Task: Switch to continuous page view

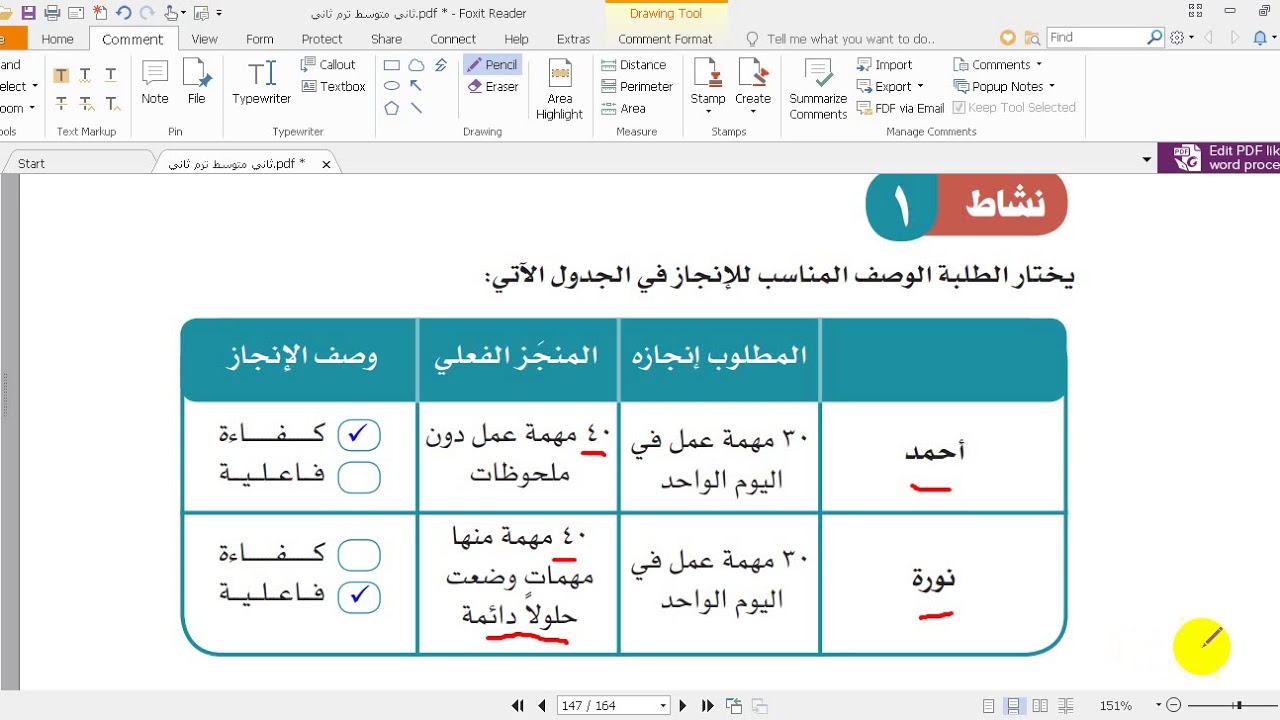Action: 1014,706
